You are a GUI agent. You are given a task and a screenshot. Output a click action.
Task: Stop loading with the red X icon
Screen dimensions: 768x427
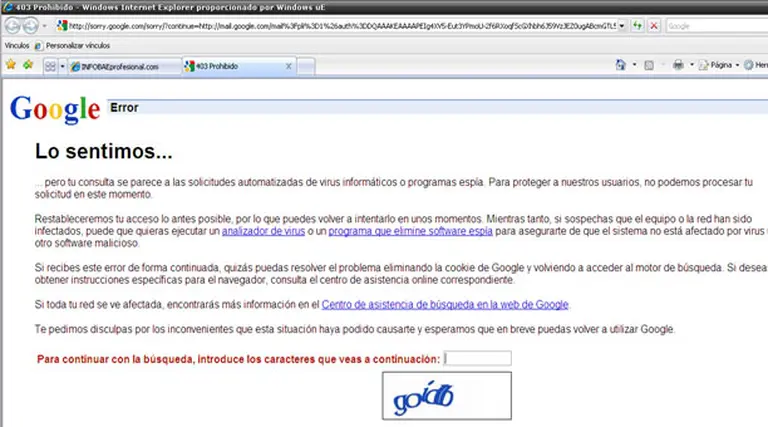654,25
